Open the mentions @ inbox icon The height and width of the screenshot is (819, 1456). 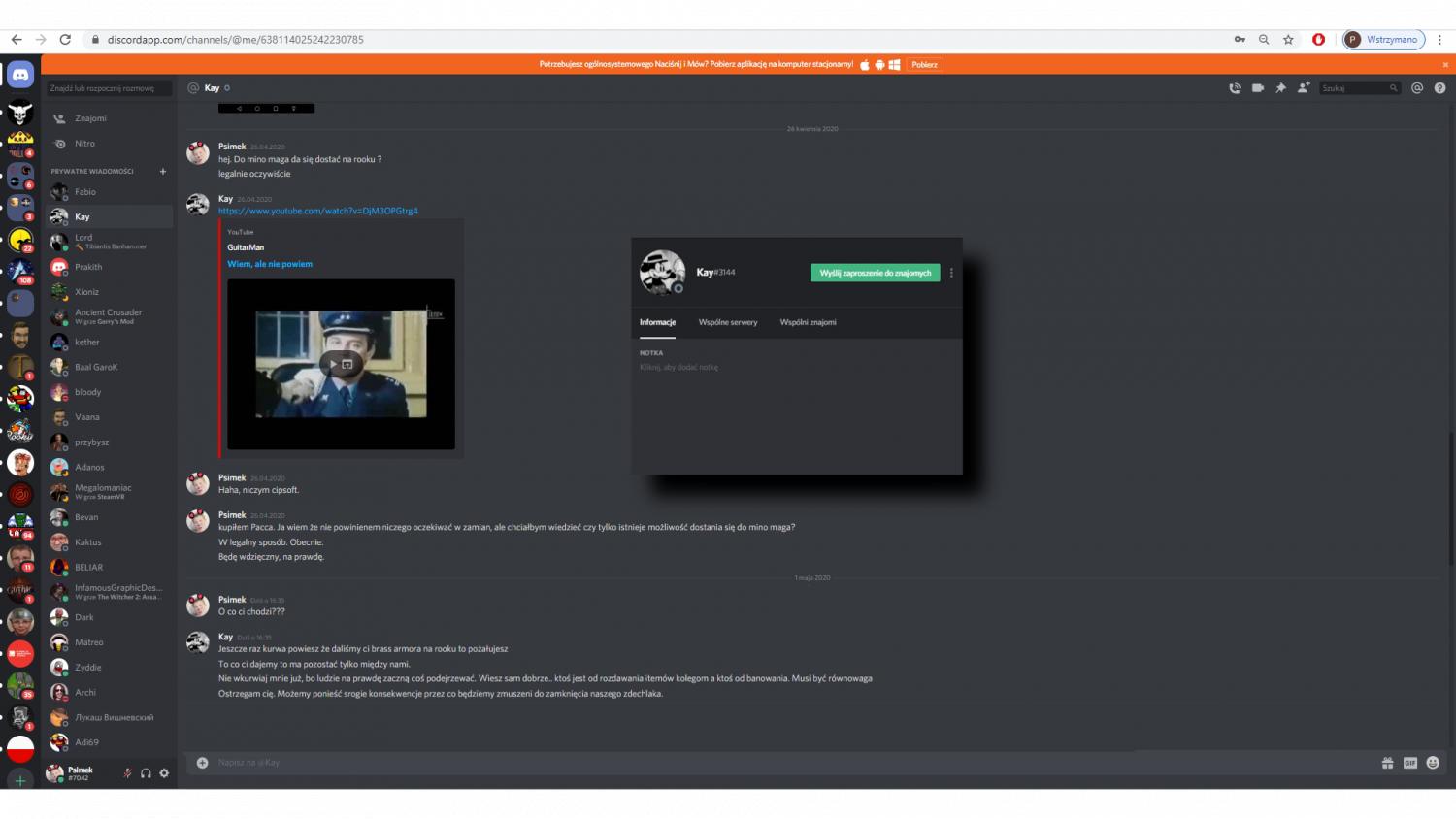1417,88
